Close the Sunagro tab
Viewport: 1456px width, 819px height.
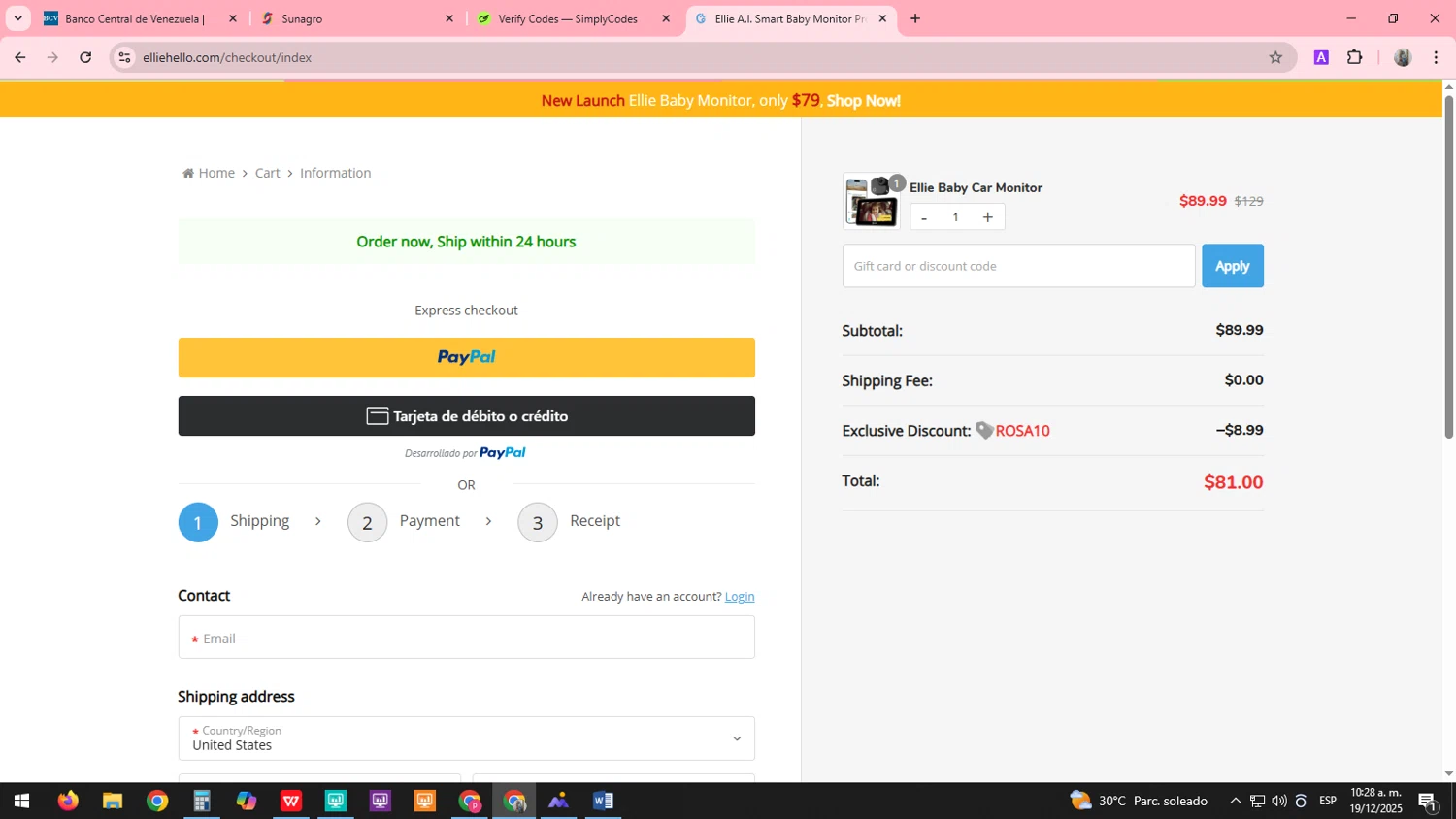point(449,18)
